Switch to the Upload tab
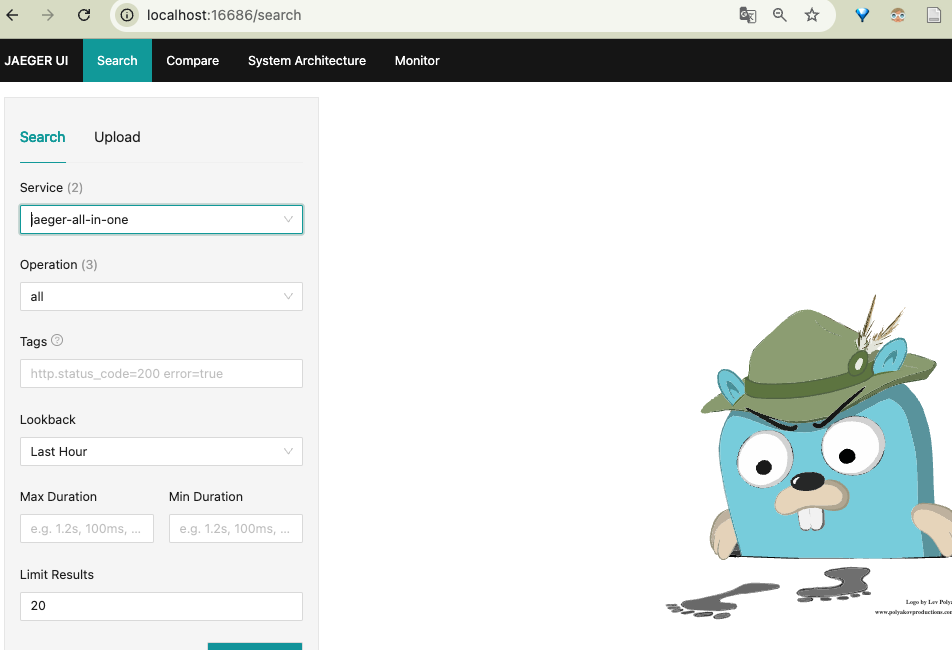This screenshot has width=952, height=650. 117,137
